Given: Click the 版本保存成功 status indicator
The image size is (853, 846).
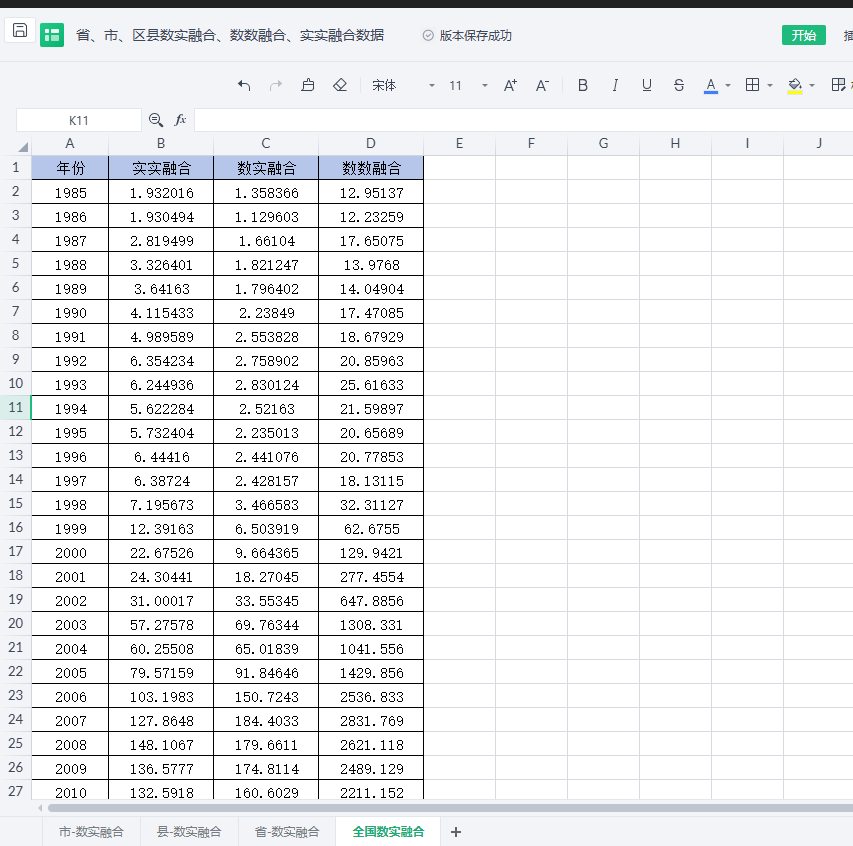Looking at the screenshot, I should (467, 35).
